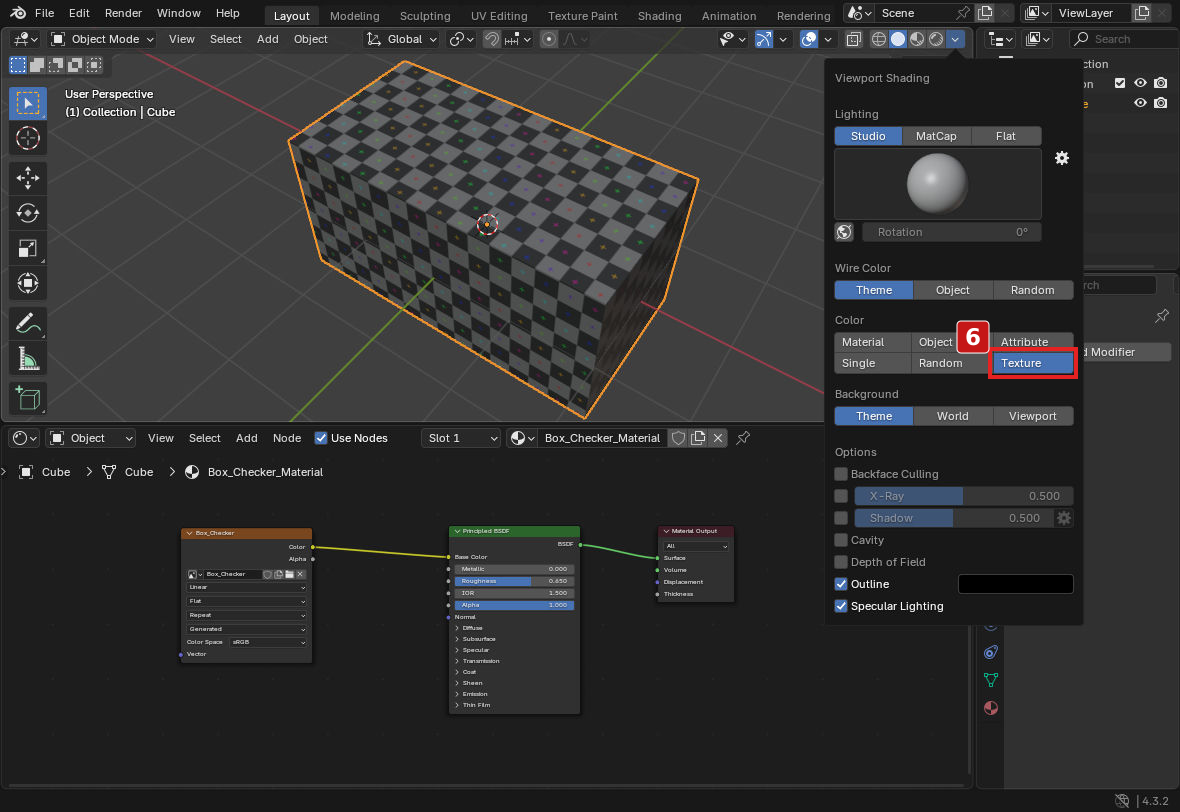Set Wire Color to Random

1032,290
